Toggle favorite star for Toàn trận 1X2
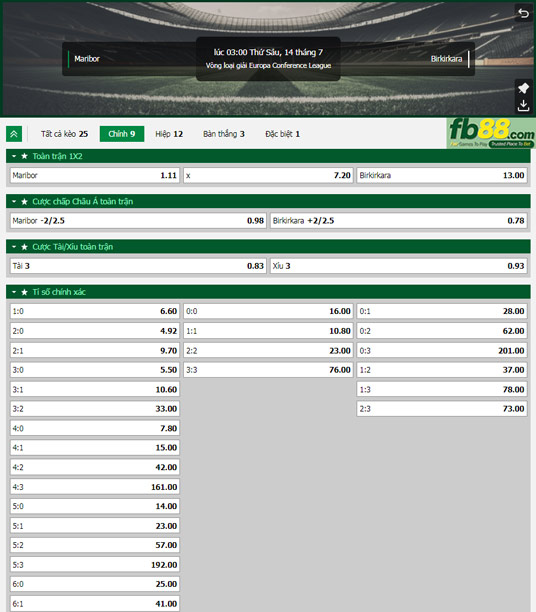 24,156
